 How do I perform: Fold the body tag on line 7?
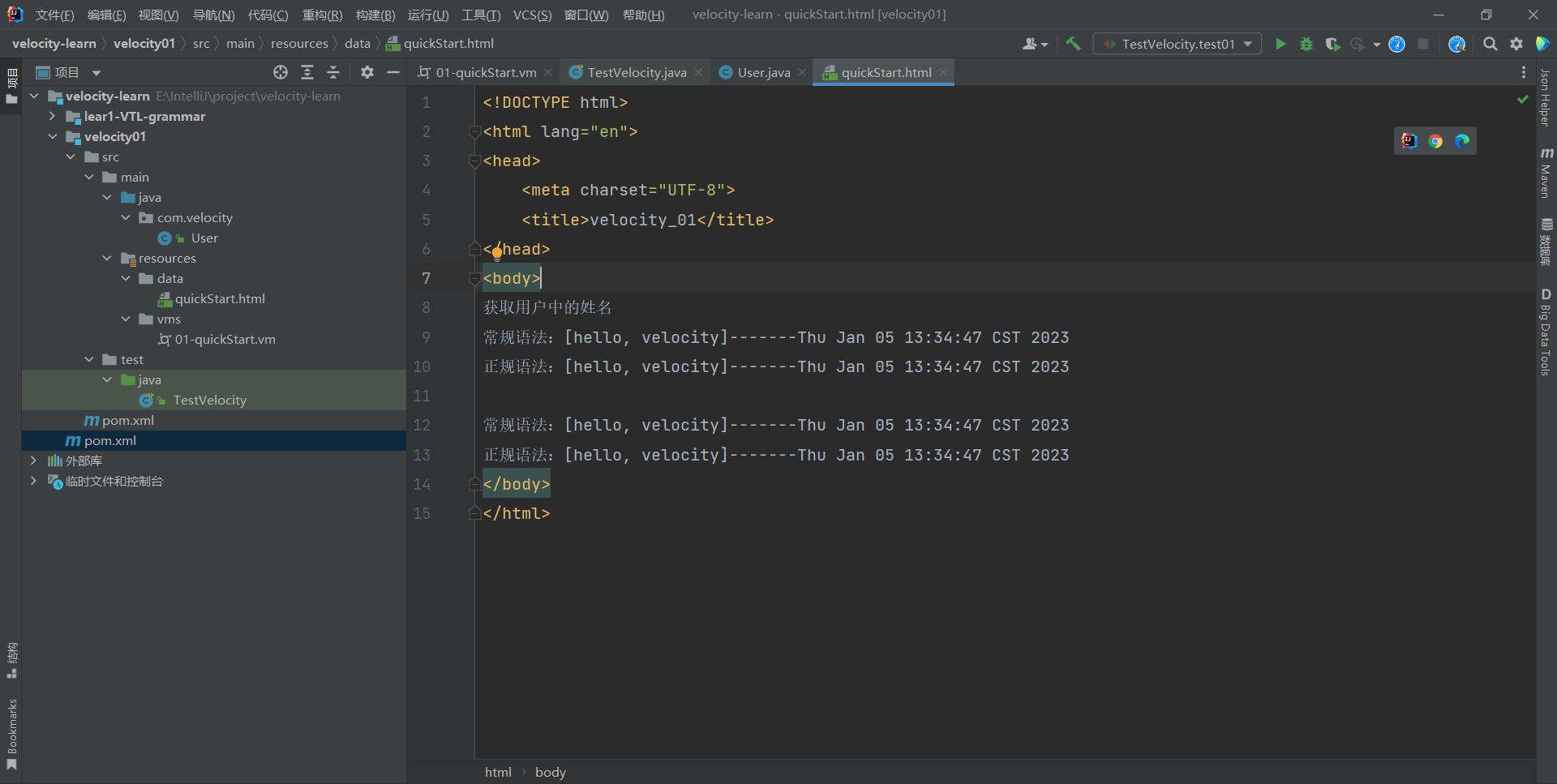click(x=474, y=279)
